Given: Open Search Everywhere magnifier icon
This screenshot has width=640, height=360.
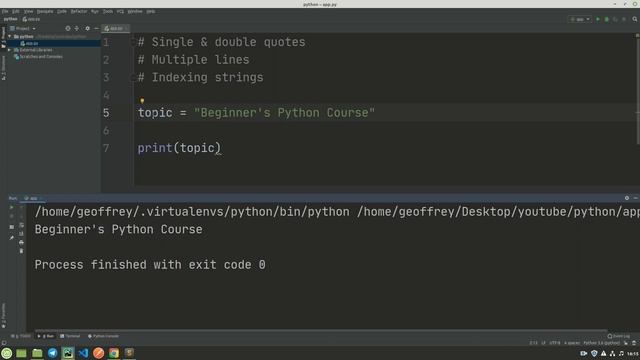Looking at the screenshot, I should tap(635, 19).
